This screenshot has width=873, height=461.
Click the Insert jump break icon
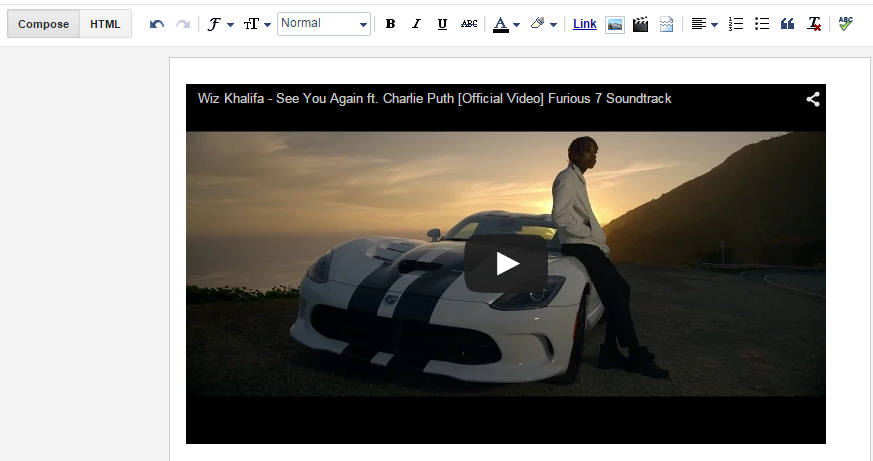(x=666, y=24)
